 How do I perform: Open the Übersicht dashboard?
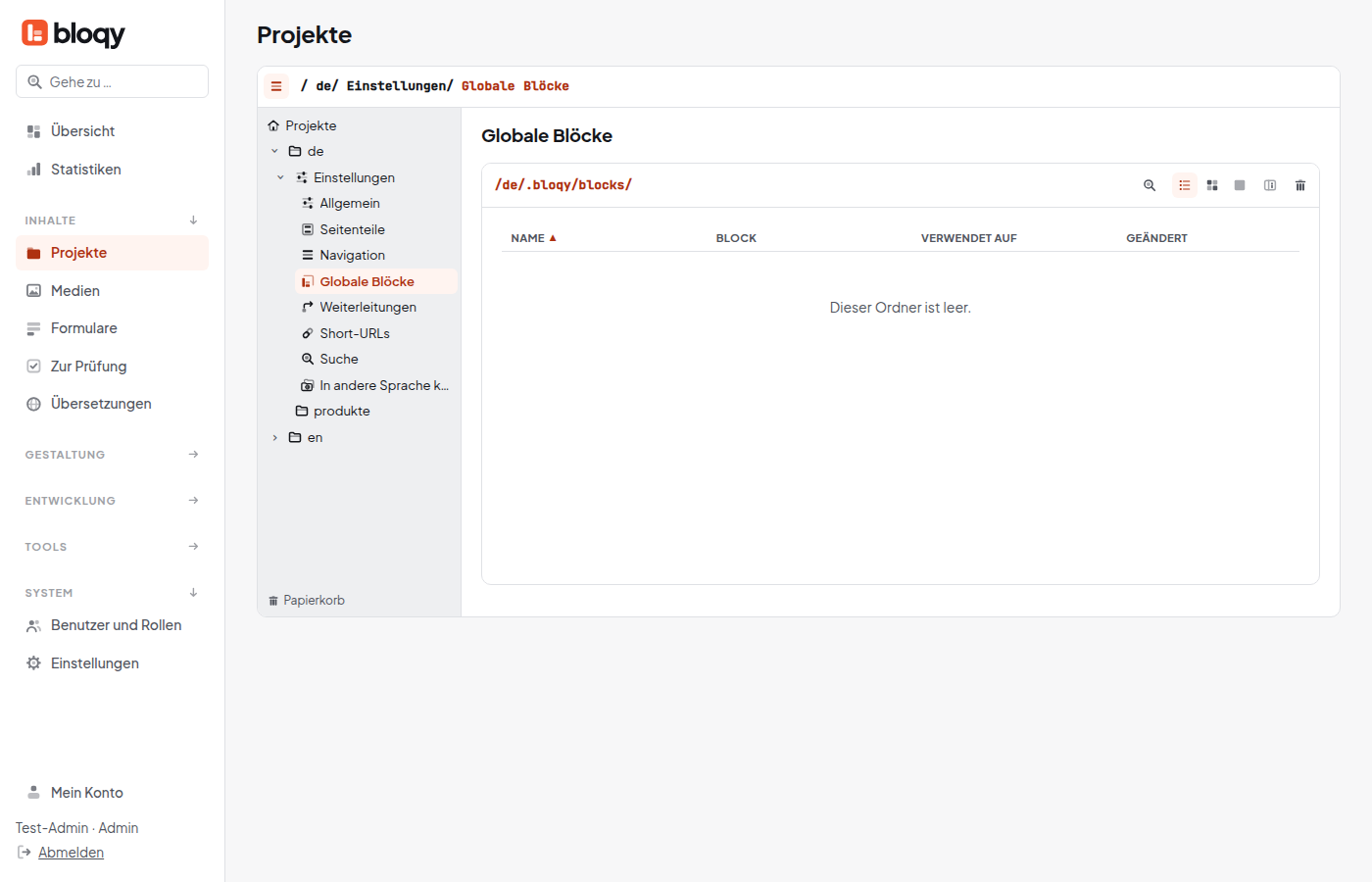[x=112, y=131]
